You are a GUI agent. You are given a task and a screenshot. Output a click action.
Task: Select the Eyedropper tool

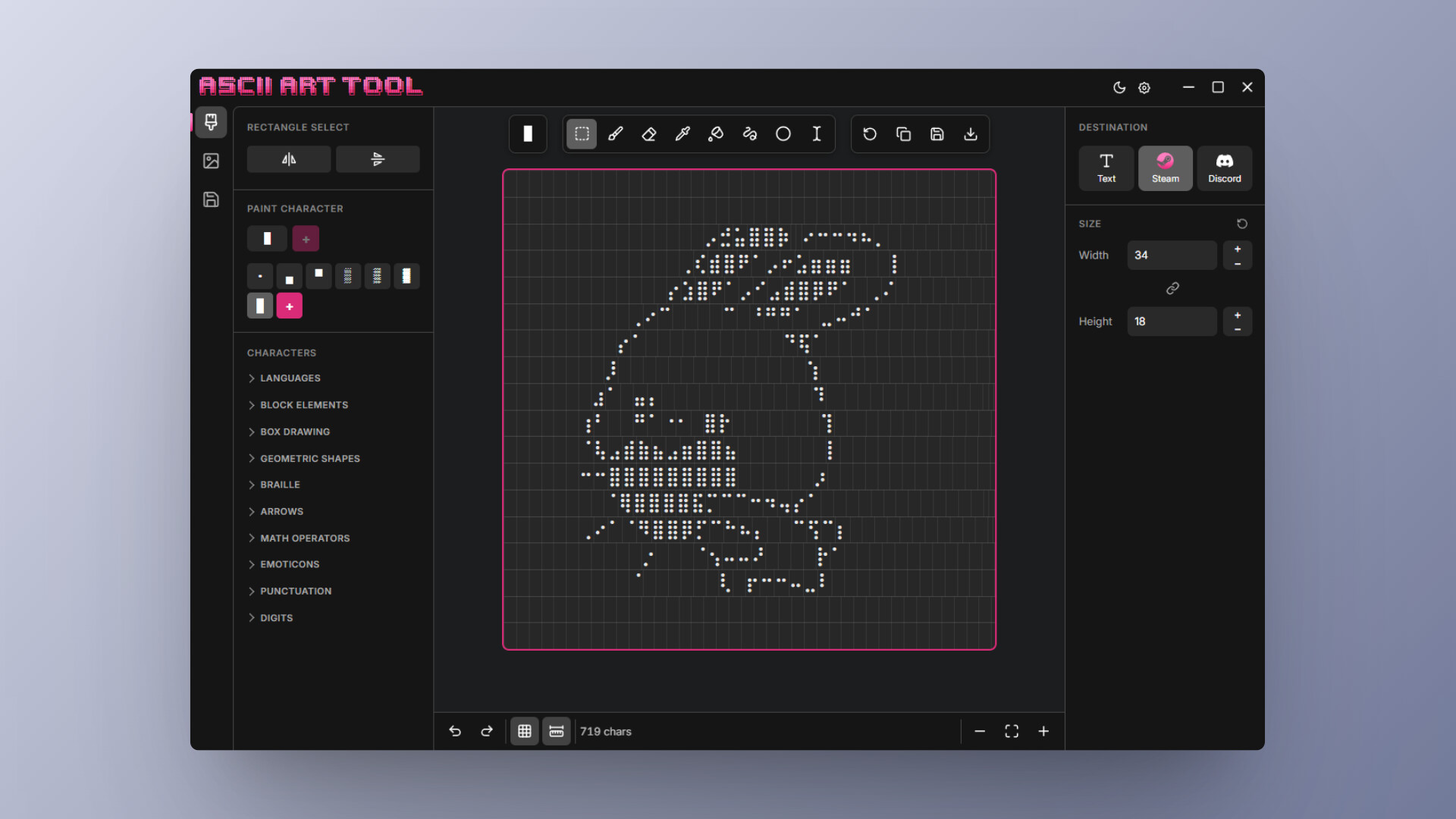682,134
